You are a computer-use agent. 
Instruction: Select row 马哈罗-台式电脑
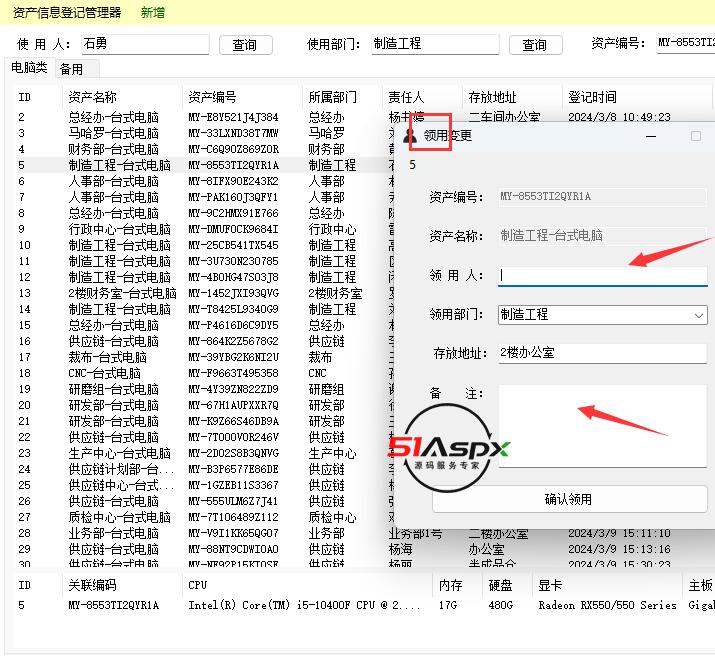[114, 133]
